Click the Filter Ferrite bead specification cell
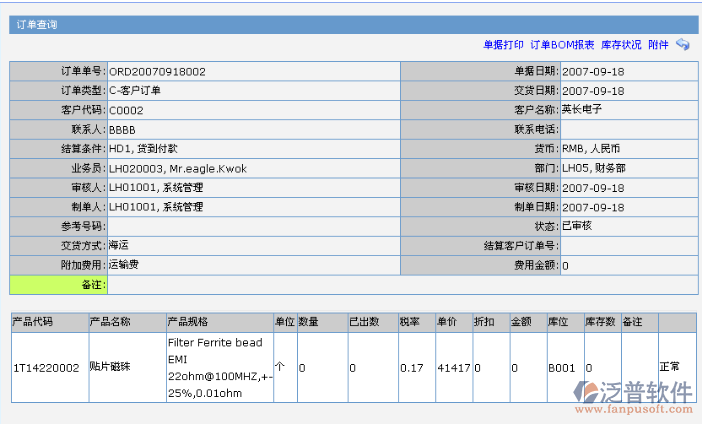The image size is (703, 425). click(220, 368)
